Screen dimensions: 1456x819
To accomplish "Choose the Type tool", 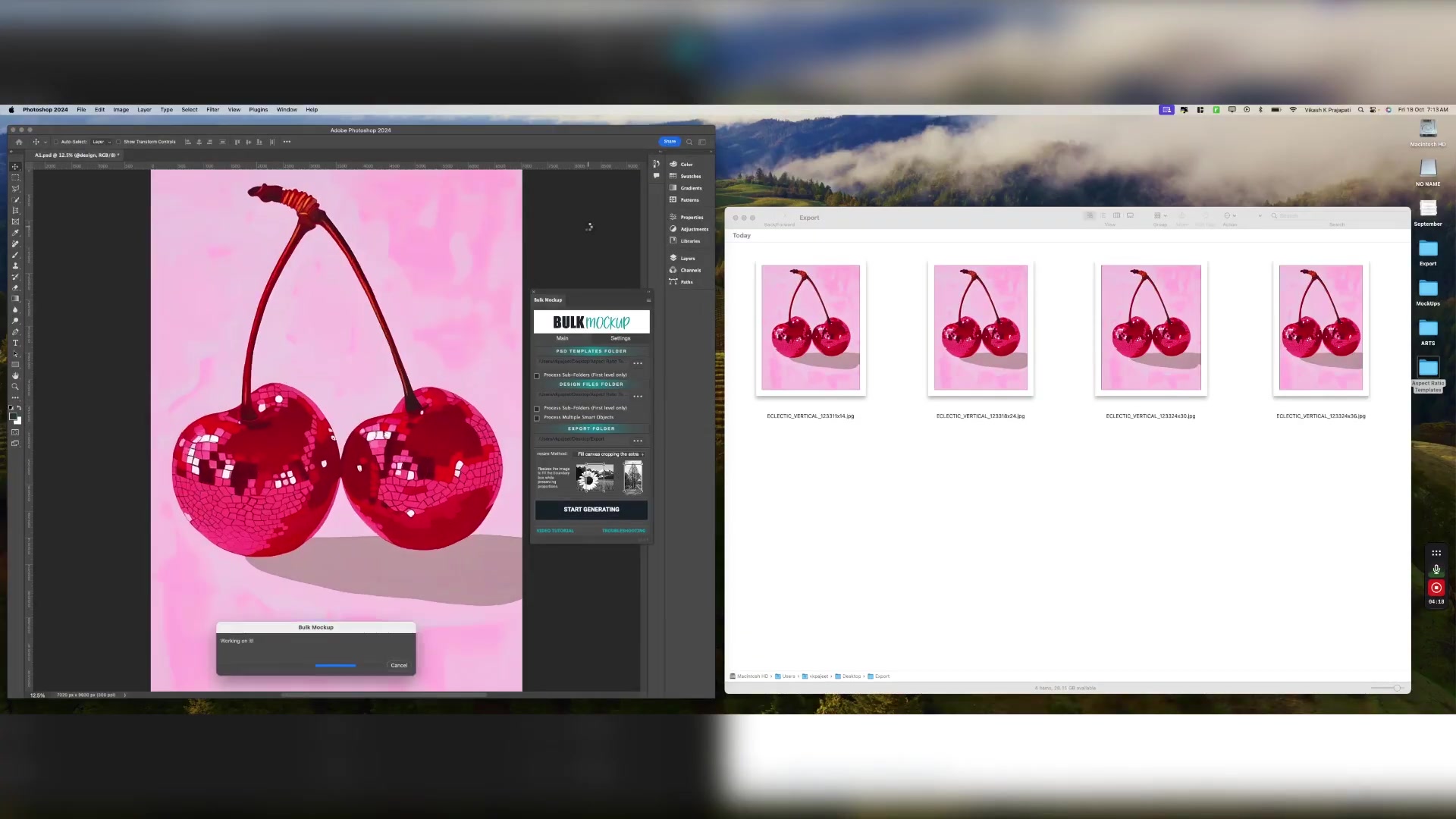I will click(15, 343).
